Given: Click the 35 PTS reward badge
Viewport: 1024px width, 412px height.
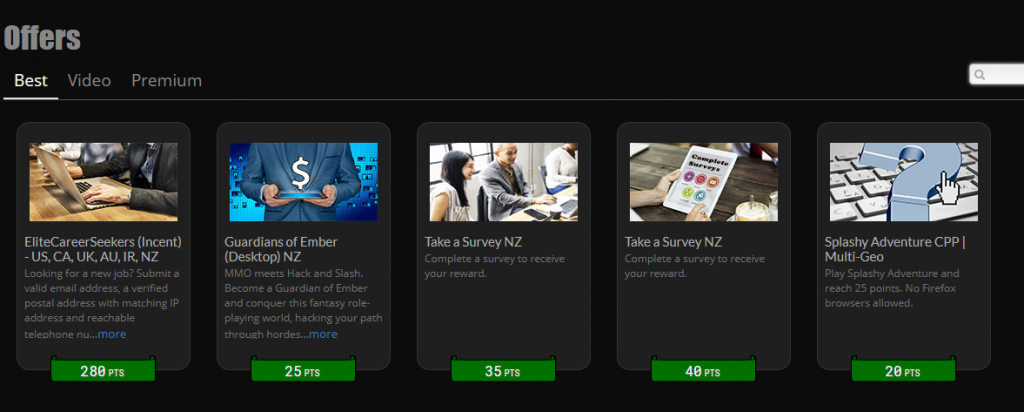Looking at the screenshot, I should [504, 370].
